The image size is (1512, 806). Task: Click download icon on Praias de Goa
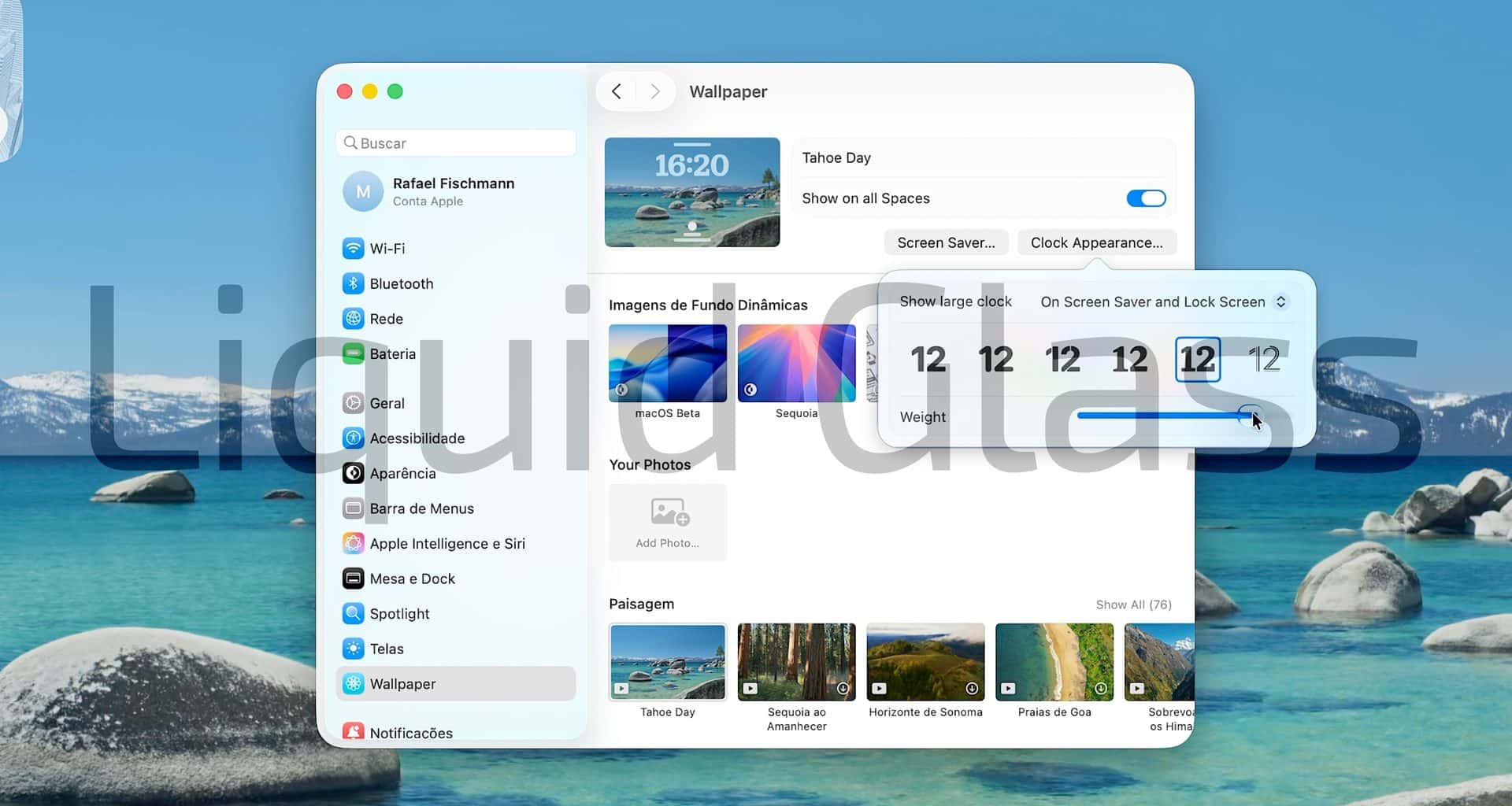1101,689
